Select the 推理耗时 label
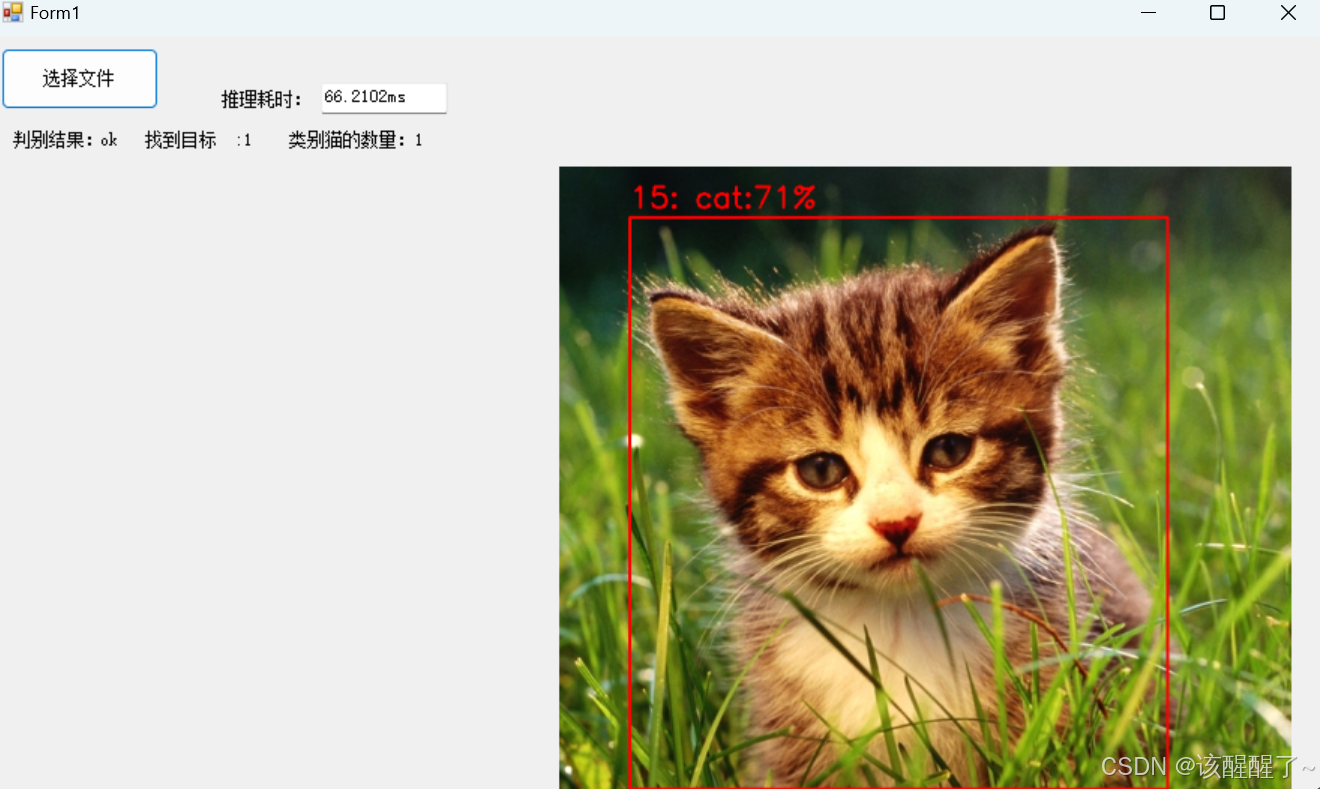 [262, 99]
